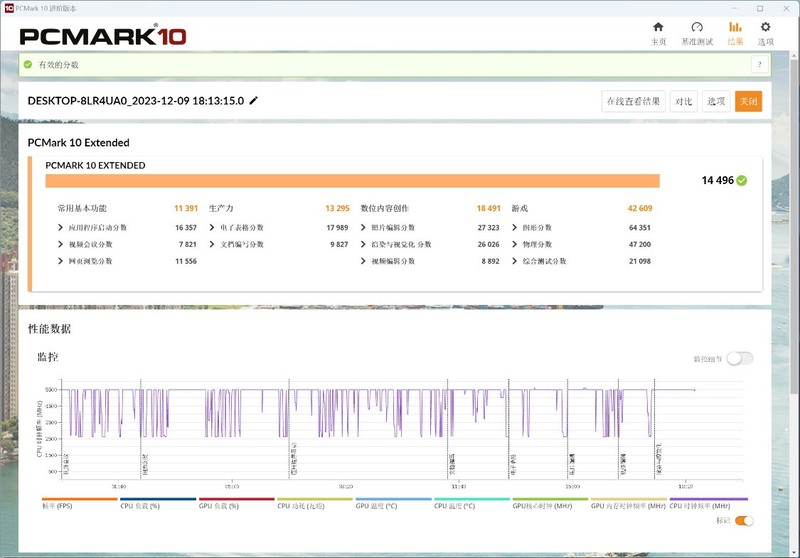The height and width of the screenshot is (558, 800).
Task: Click the 物理分数 value 47 200
Action: pyautogui.click(x=640, y=244)
